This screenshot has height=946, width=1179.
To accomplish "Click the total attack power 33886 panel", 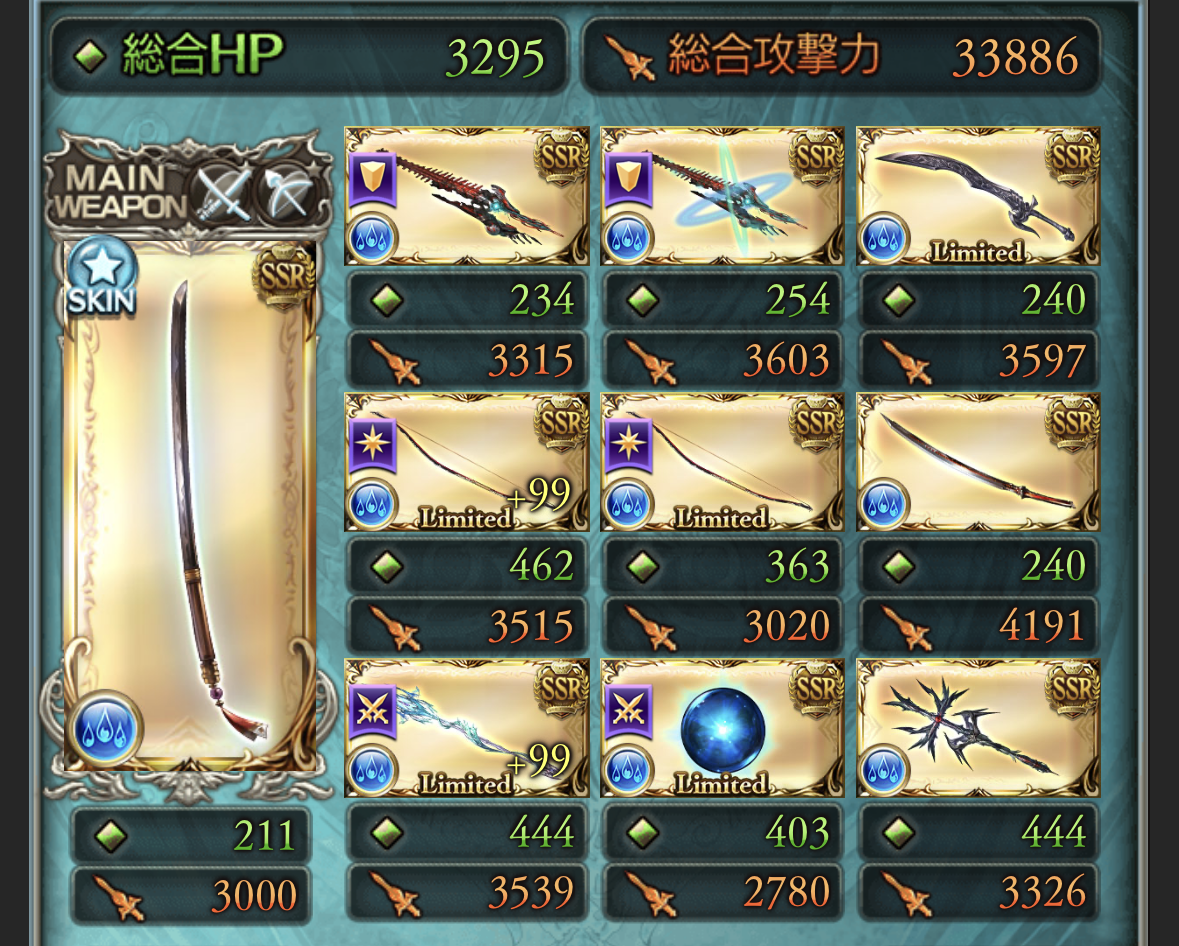I will coord(841,55).
